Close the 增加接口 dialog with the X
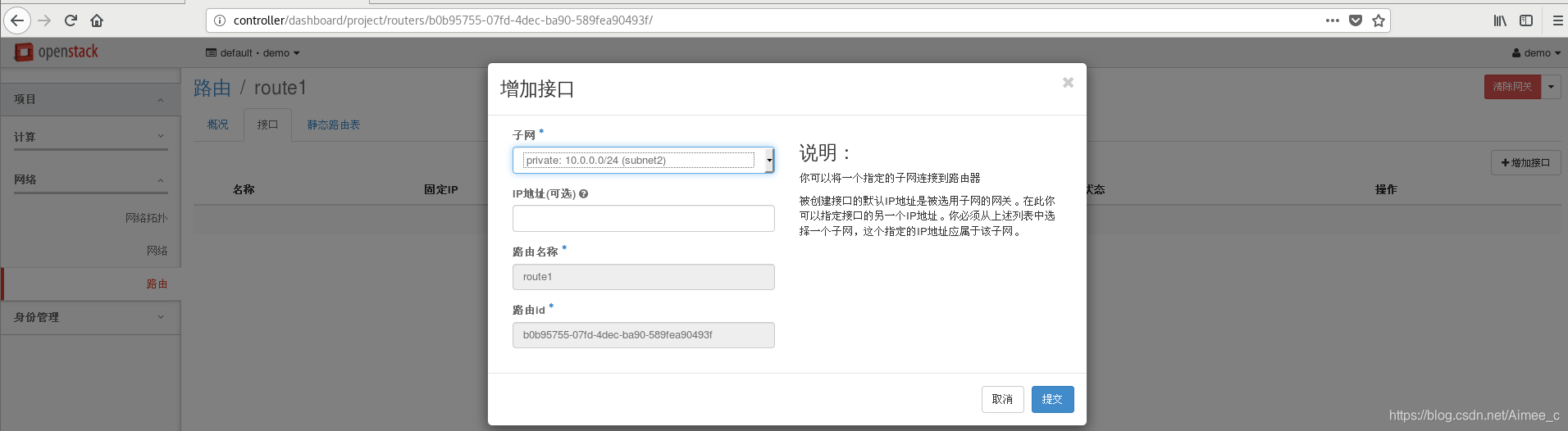 [x=1068, y=82]
